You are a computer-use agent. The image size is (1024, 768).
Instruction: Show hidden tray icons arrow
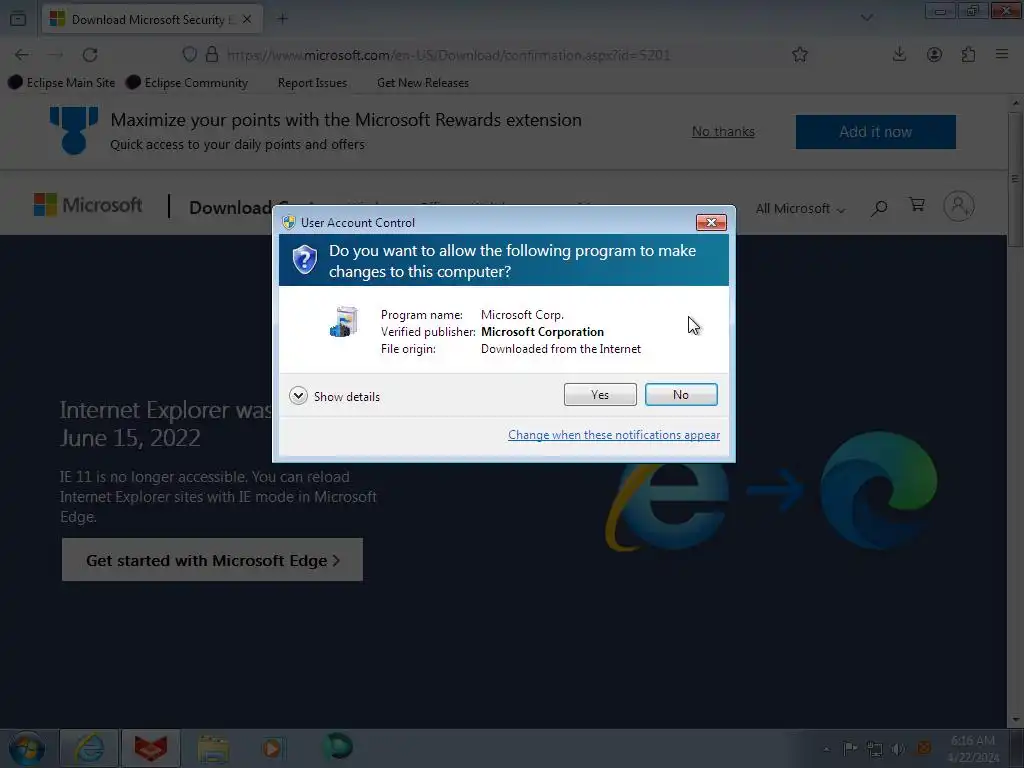point(826,749)
